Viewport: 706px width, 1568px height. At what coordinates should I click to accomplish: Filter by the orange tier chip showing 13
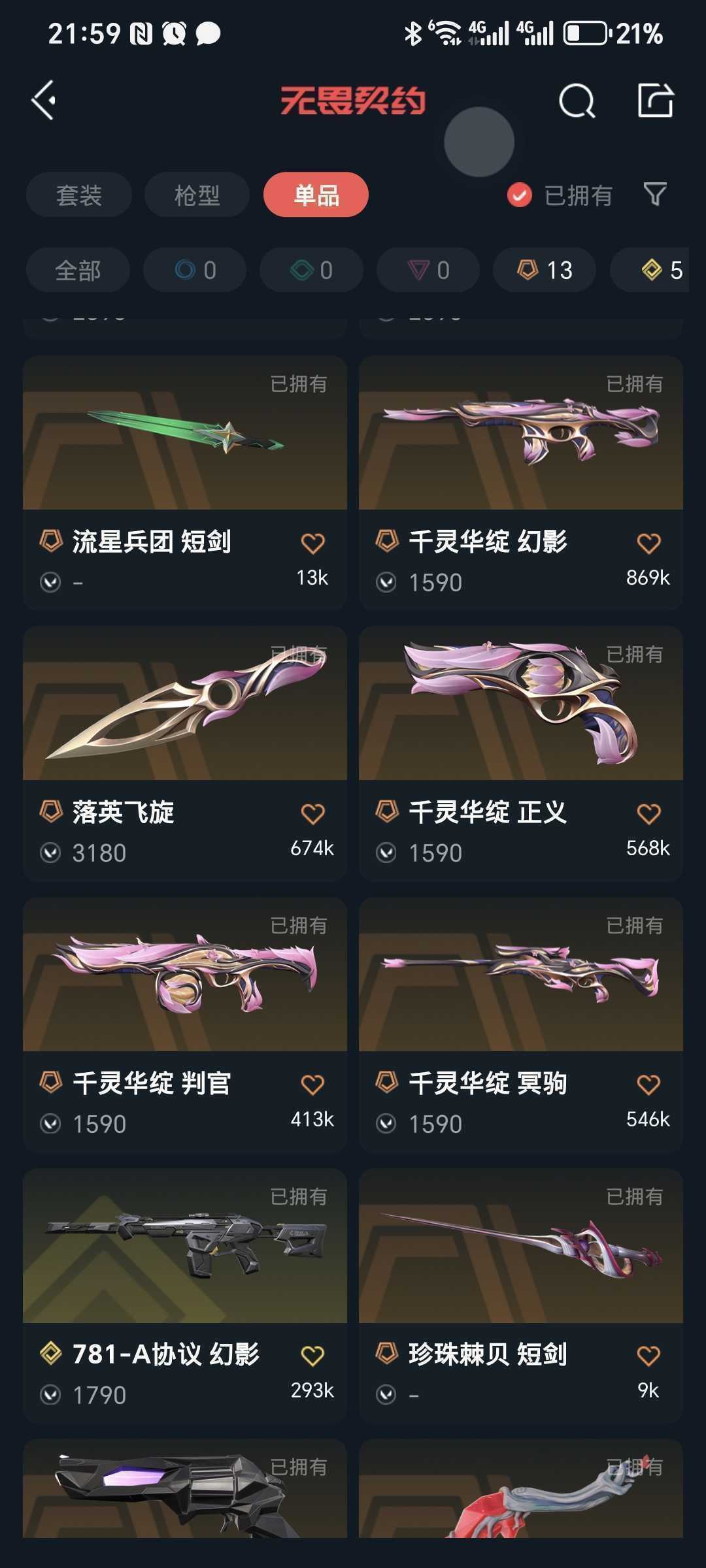pyautogui.click(x=545, y=270)
